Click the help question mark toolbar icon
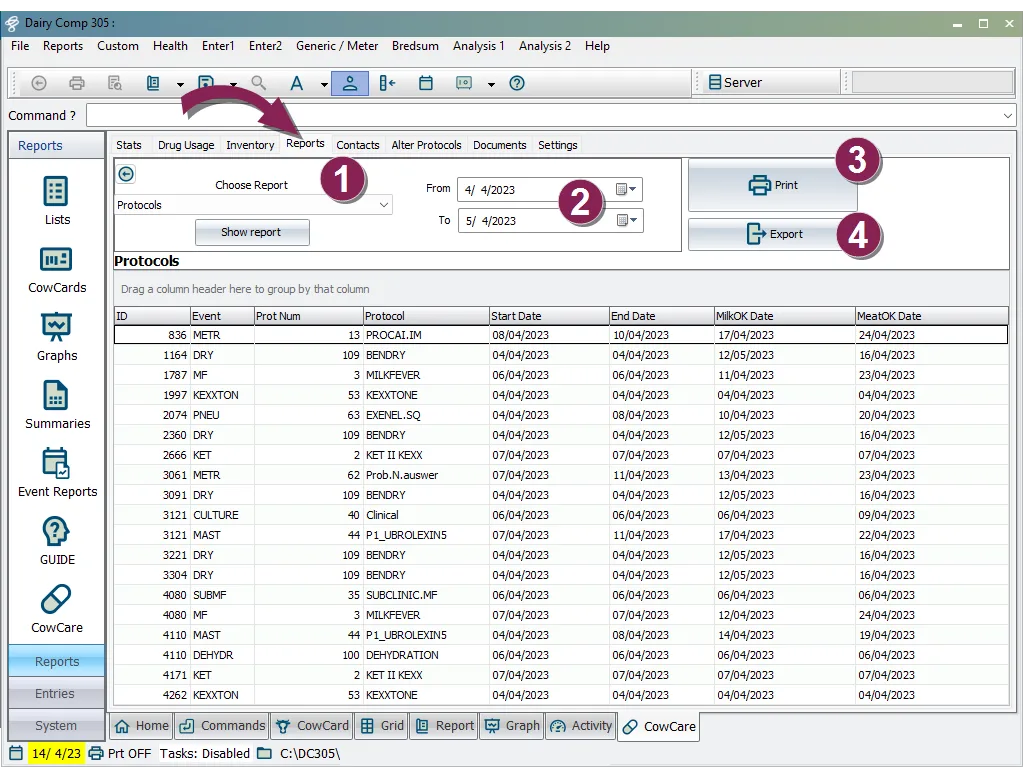Viewport: 1035px width, 779px height. tap(517, 83)
